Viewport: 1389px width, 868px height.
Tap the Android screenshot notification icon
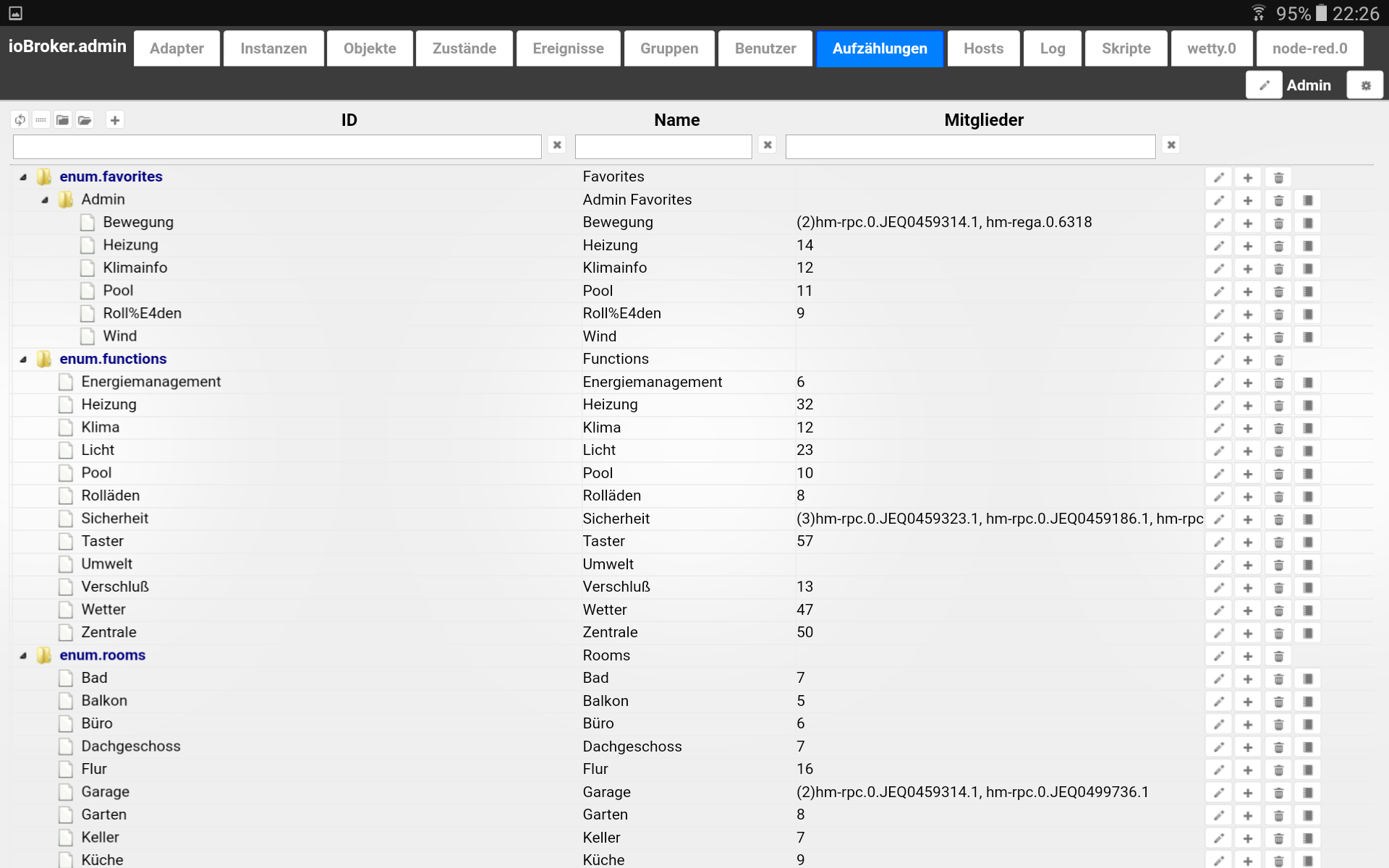[15, 13]
